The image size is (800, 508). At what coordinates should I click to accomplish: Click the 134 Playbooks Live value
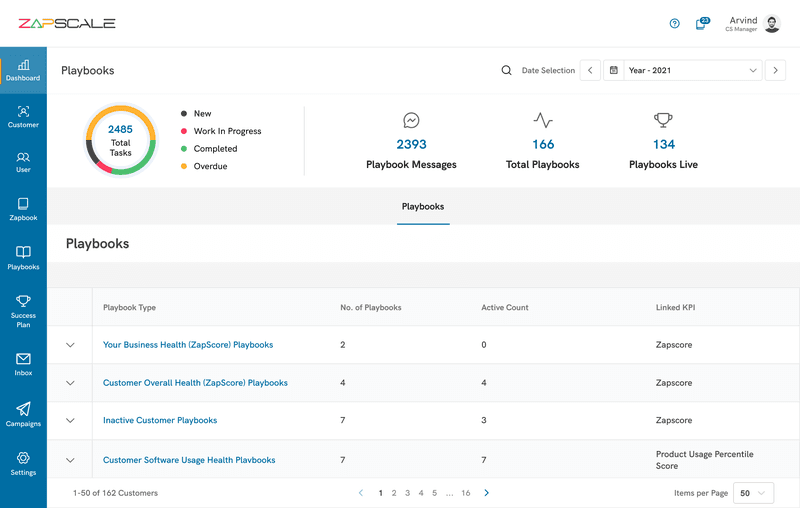664,144
